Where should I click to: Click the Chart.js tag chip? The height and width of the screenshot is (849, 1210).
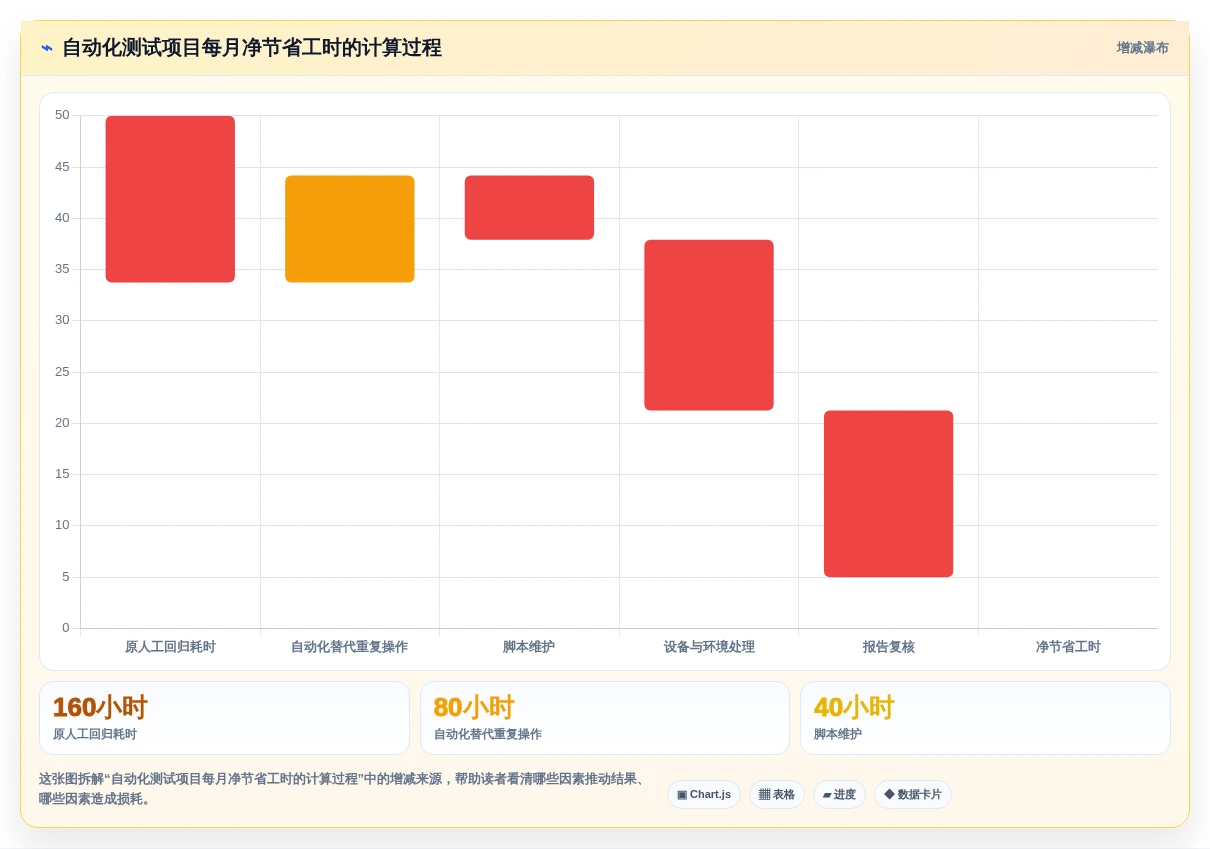704,795
